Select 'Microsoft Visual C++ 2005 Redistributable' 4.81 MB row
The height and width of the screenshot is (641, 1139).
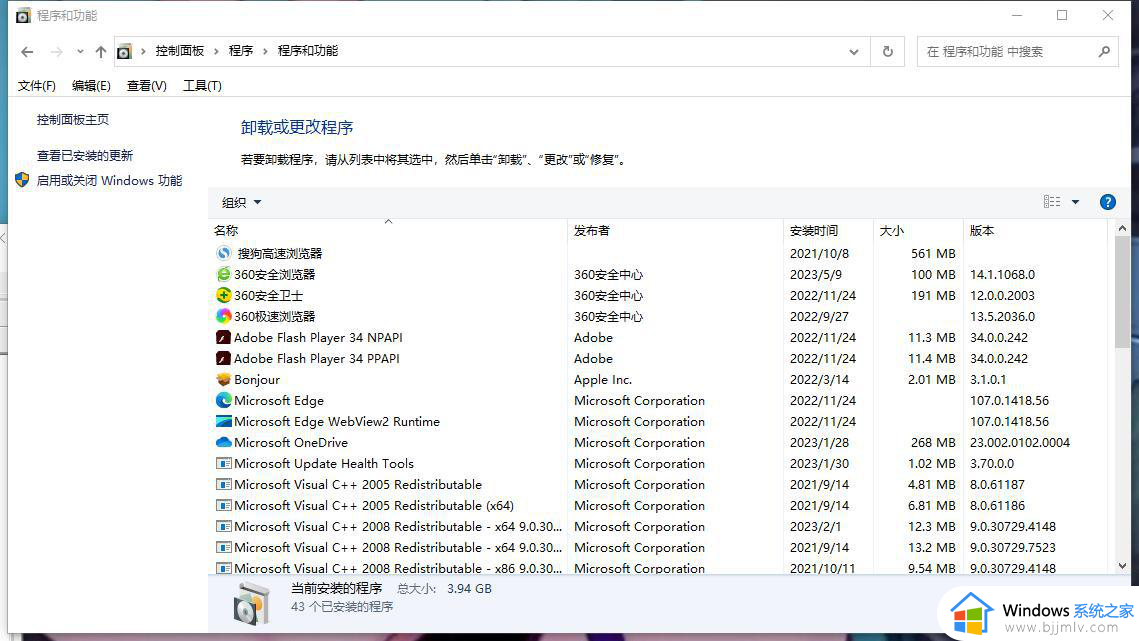coord(658,485)
